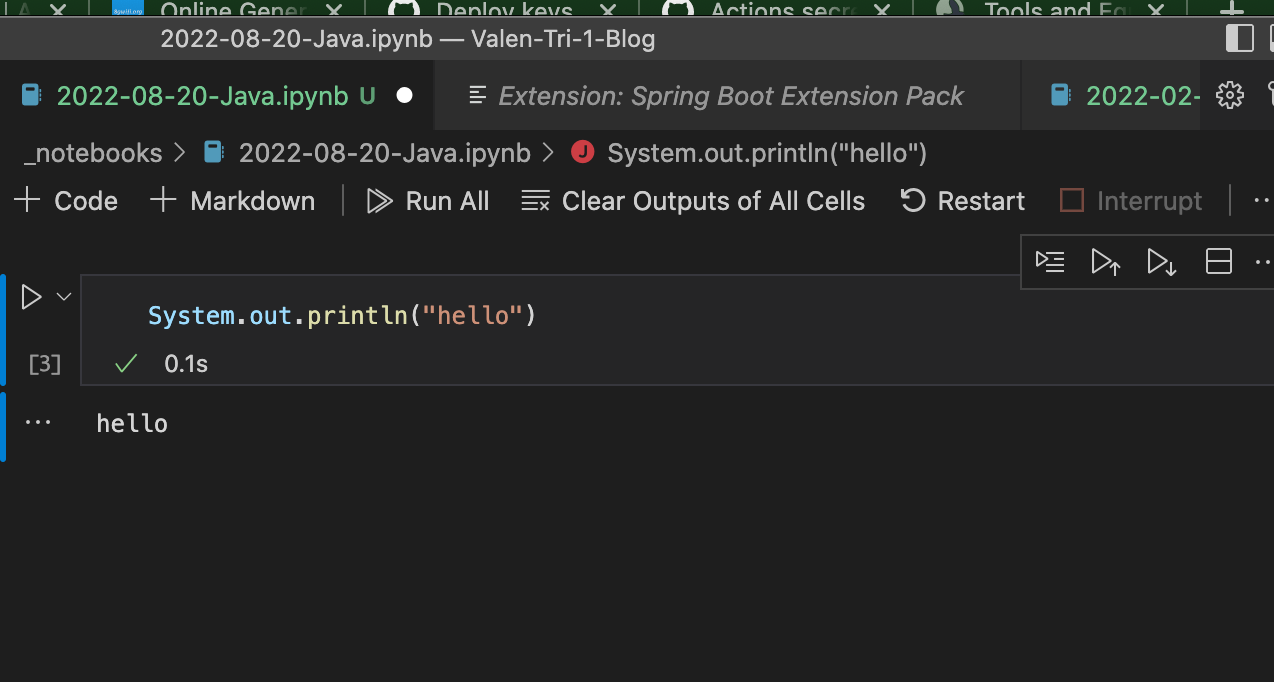Execute this cell and below
This screenshot has width=1274, height=682.
point(1161,262)
